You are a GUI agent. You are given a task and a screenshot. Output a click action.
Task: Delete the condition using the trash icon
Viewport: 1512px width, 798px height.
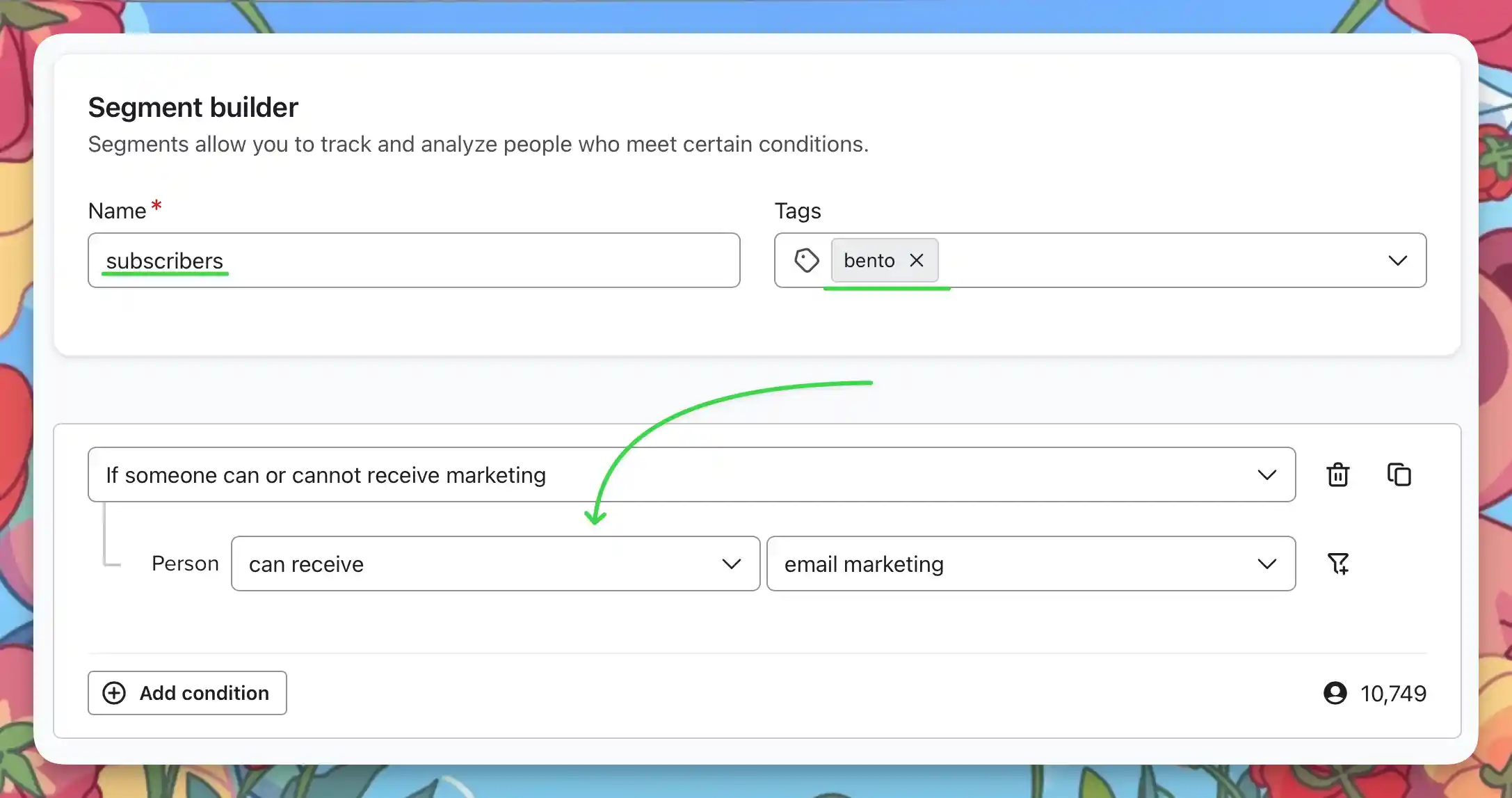click(1337, 474)
